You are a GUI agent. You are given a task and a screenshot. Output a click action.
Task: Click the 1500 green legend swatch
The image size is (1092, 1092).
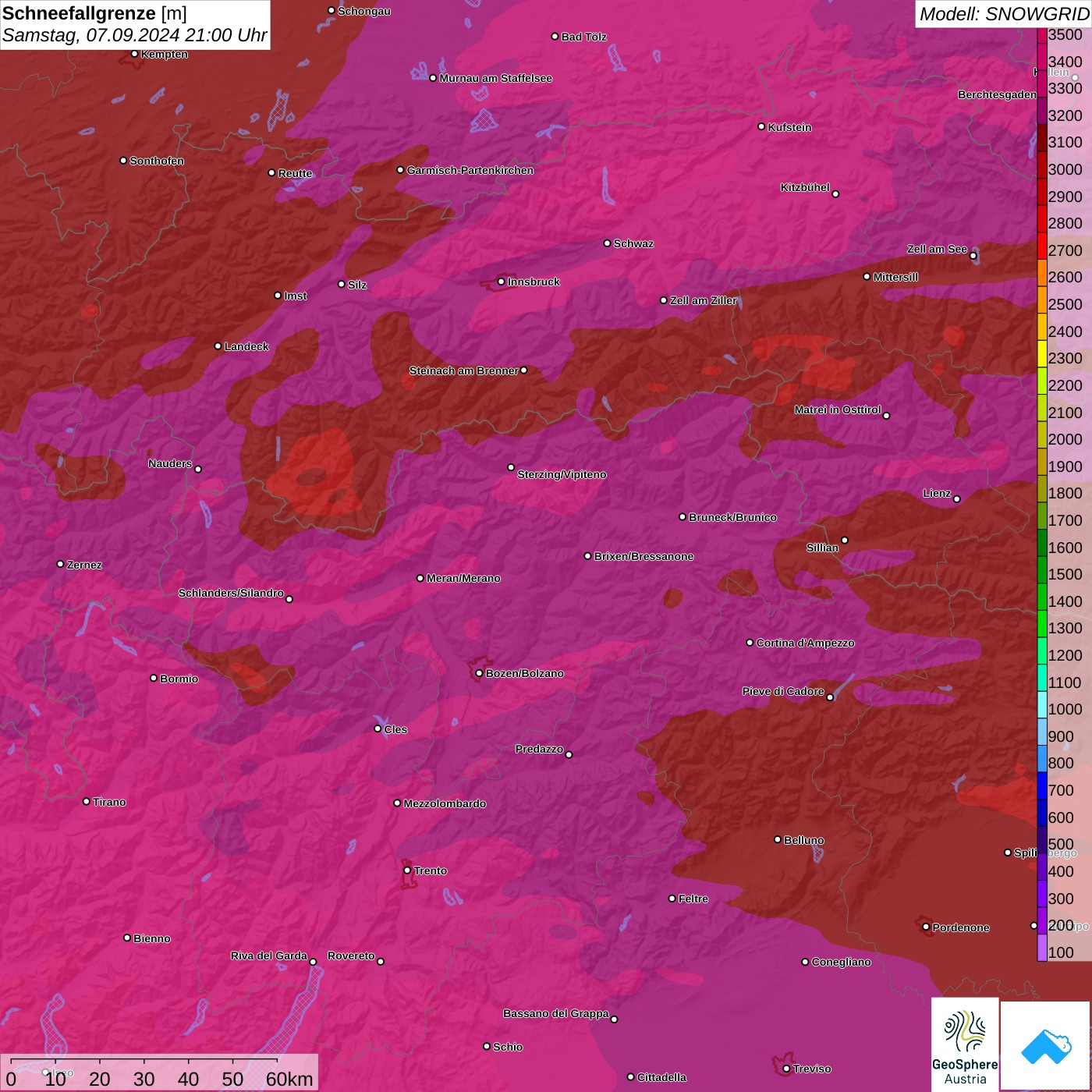click(1042, 569)
